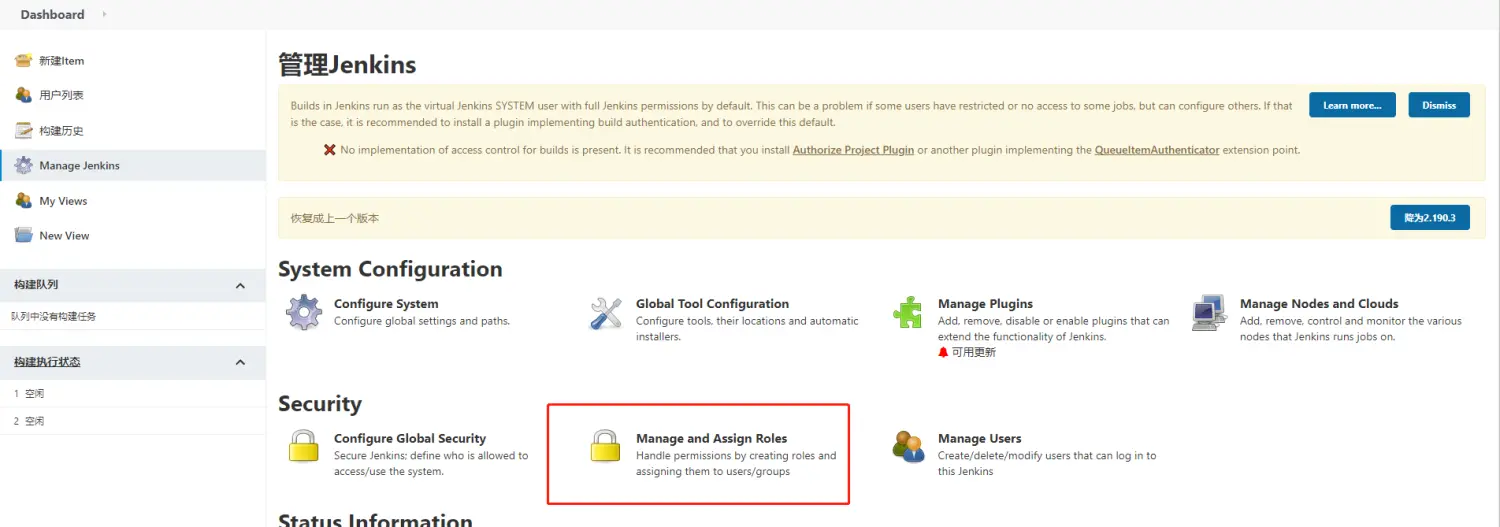Click the Manage and Assign Roles padlock icon
This screenshot has height=527, width=1500.
[606, 446]
